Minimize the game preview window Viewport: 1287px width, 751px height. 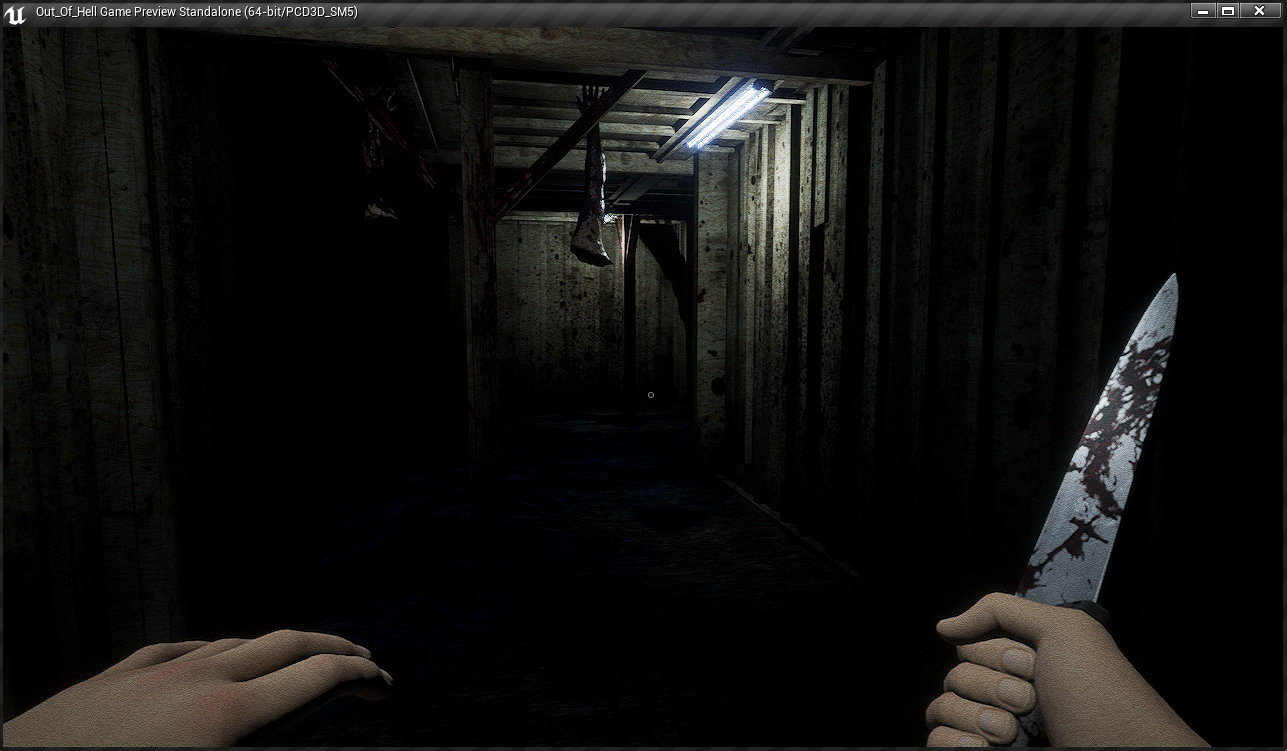(1204, 11)
